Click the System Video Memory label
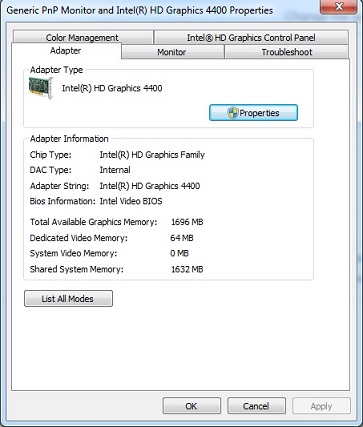 pyautogui.click(x=73, y=253)
